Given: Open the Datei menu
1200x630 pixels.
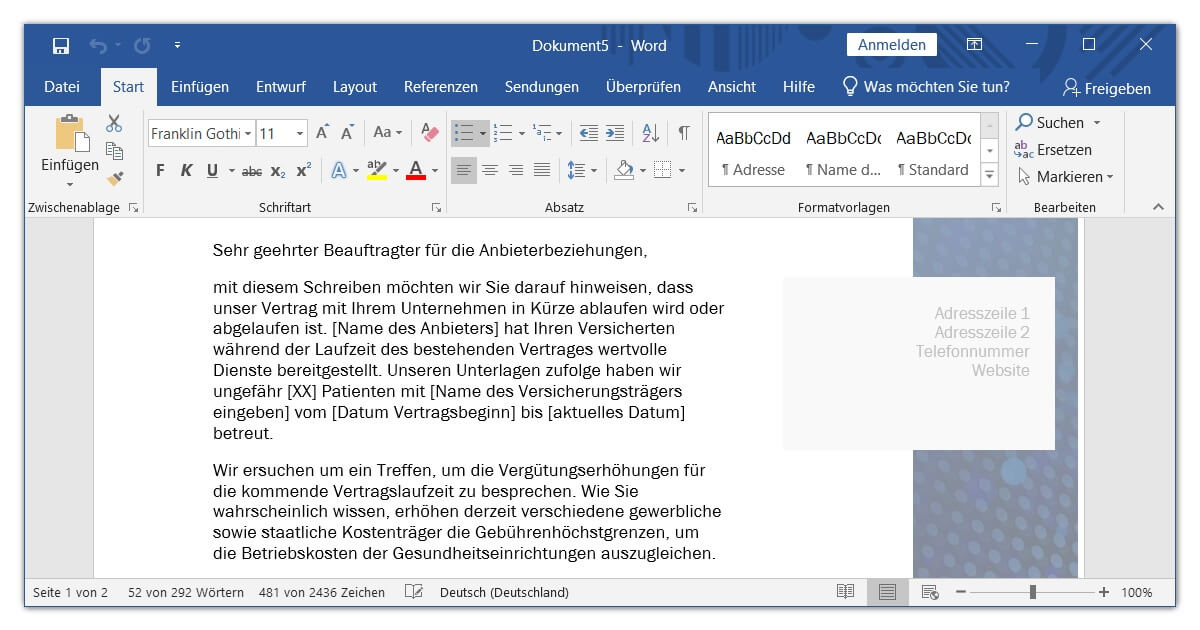Looking at the screenshot, I should point(61,87).
